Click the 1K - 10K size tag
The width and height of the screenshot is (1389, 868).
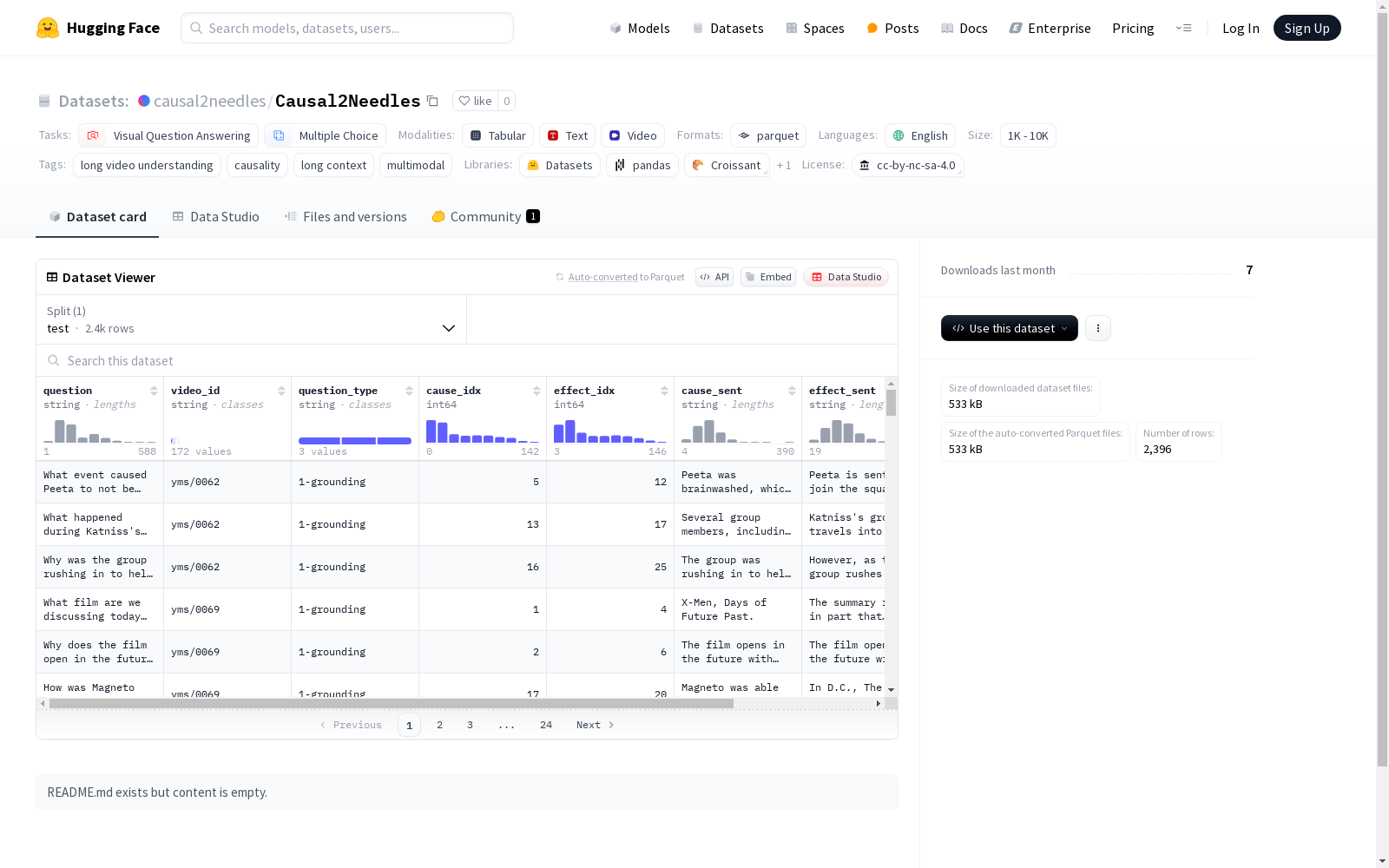[1028, 135]
